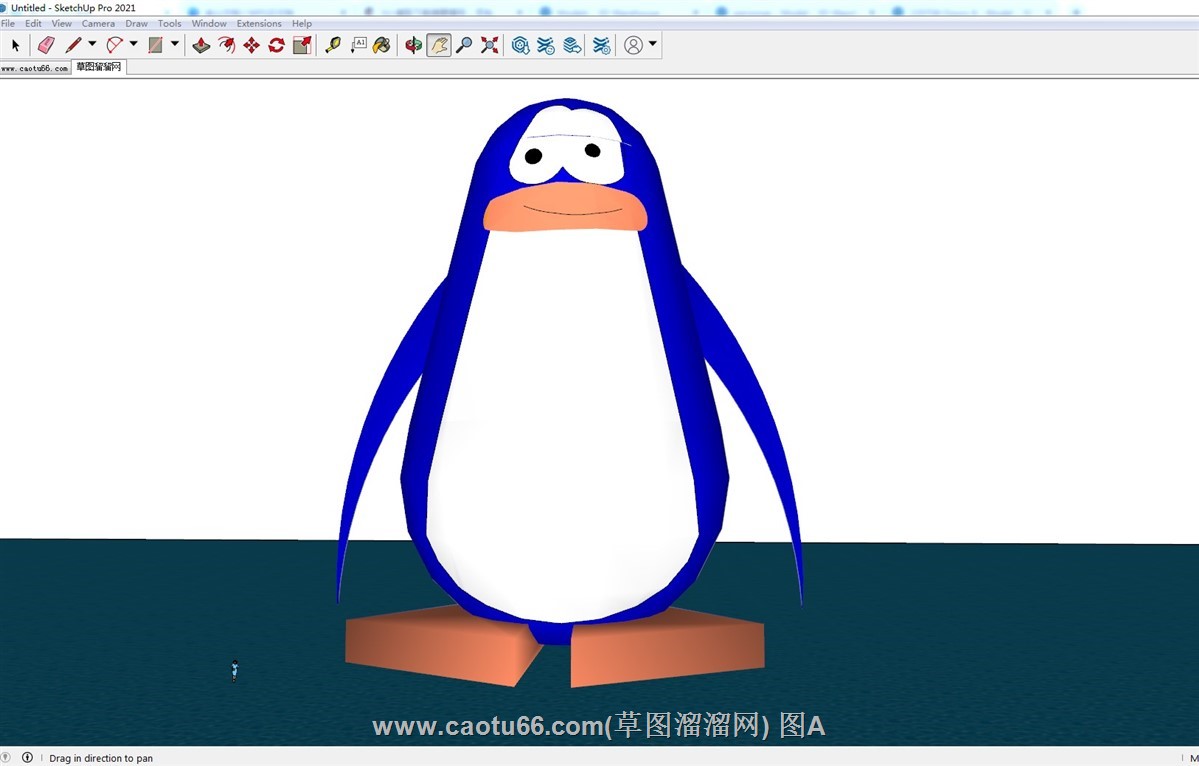The width and height of the screenshot is (1199, 766).
Task: Select the Rectangle shape tool
Action: click(x=155, y=45)
